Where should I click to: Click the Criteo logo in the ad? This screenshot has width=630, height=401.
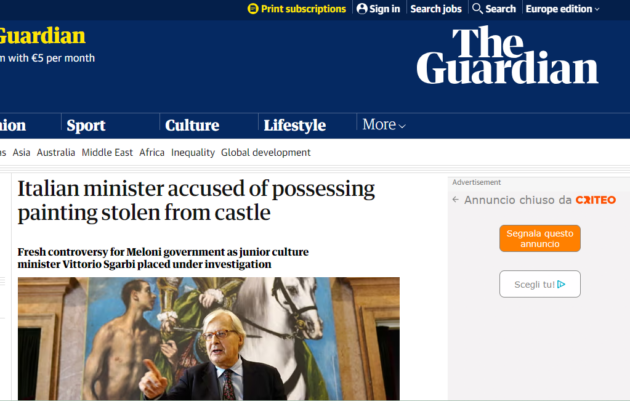(595, 200)
